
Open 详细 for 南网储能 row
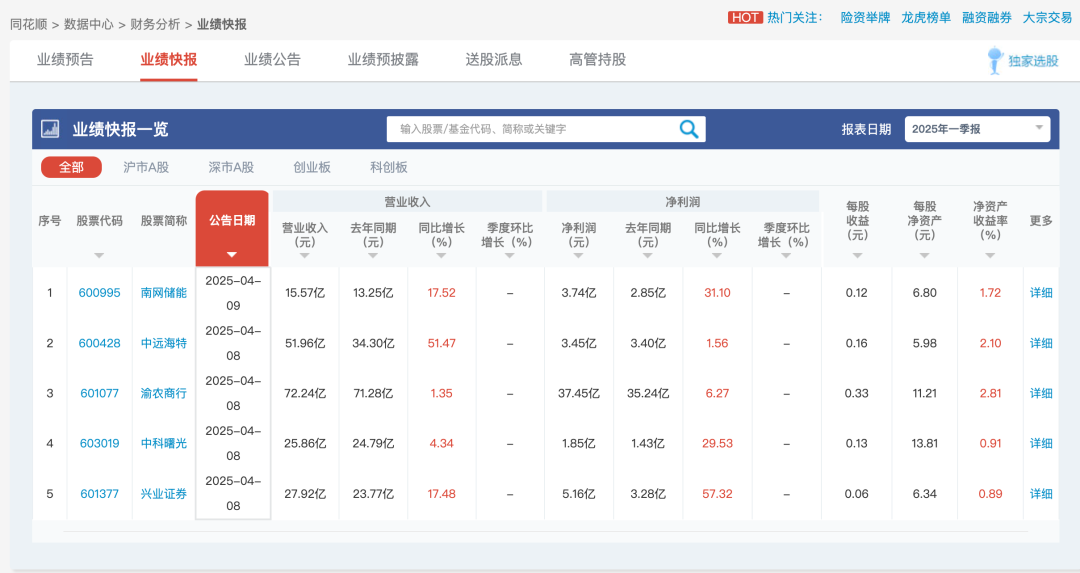pyautogui.click(x=1041, y=293)
